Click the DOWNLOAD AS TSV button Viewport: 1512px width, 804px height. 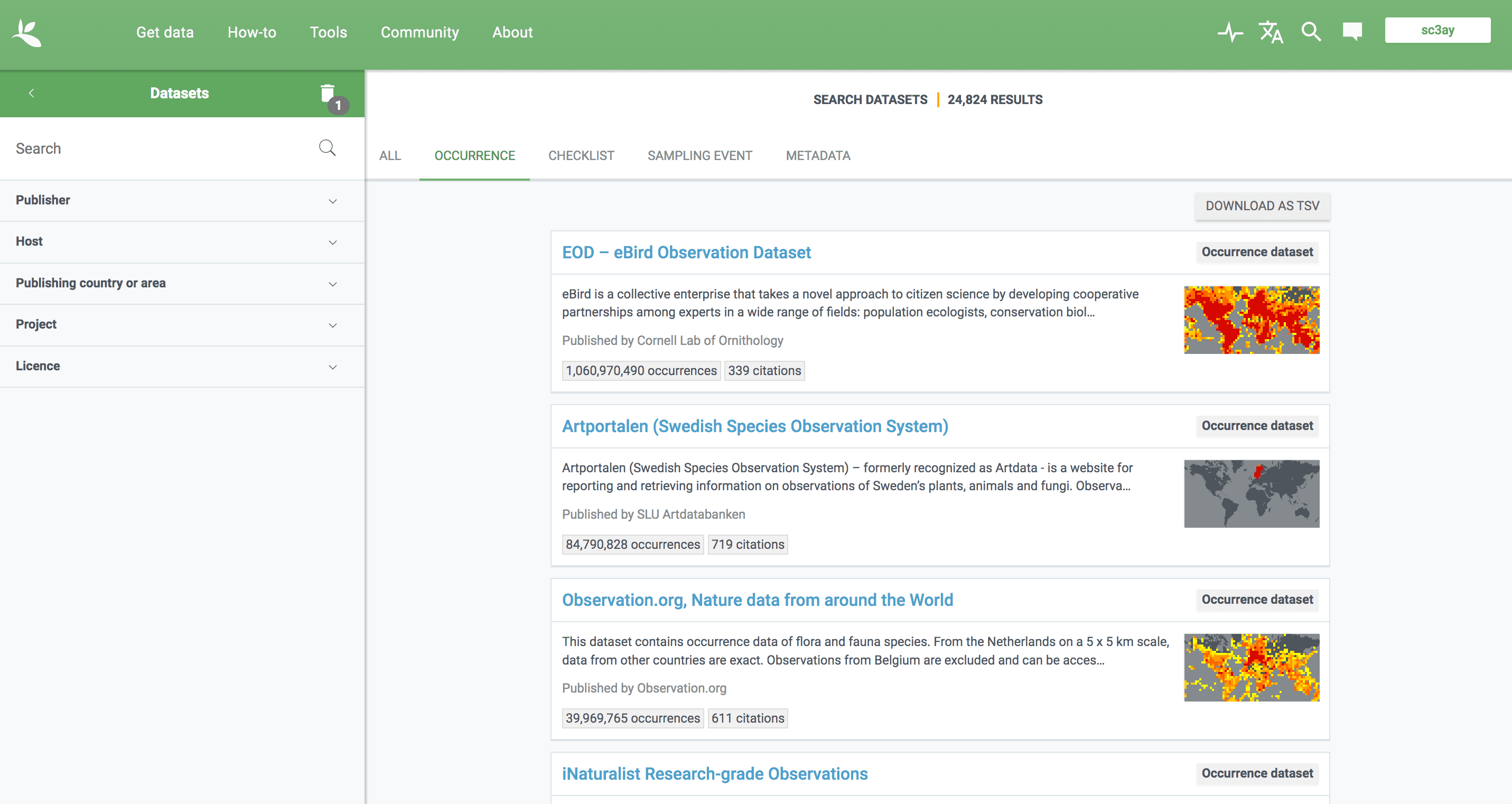pyautogui.click(x=1263, y=206)
